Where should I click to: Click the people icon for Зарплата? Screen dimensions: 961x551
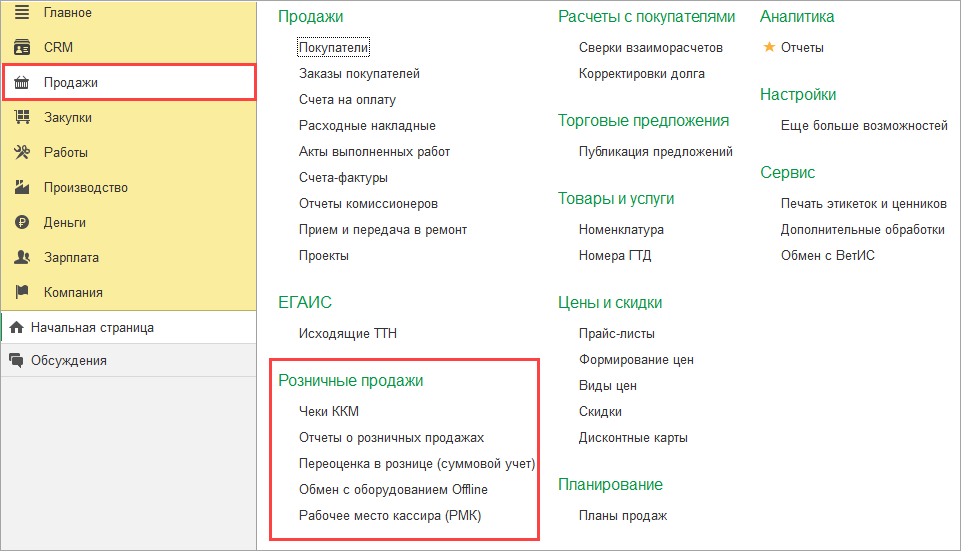coord(21,257)
